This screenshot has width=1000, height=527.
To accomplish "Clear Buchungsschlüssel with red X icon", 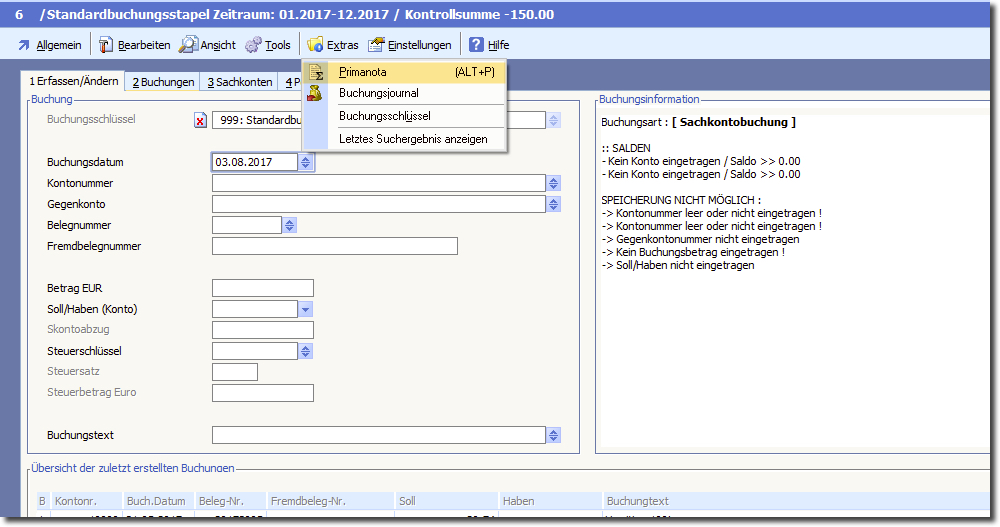I will [x=200, y=121].
